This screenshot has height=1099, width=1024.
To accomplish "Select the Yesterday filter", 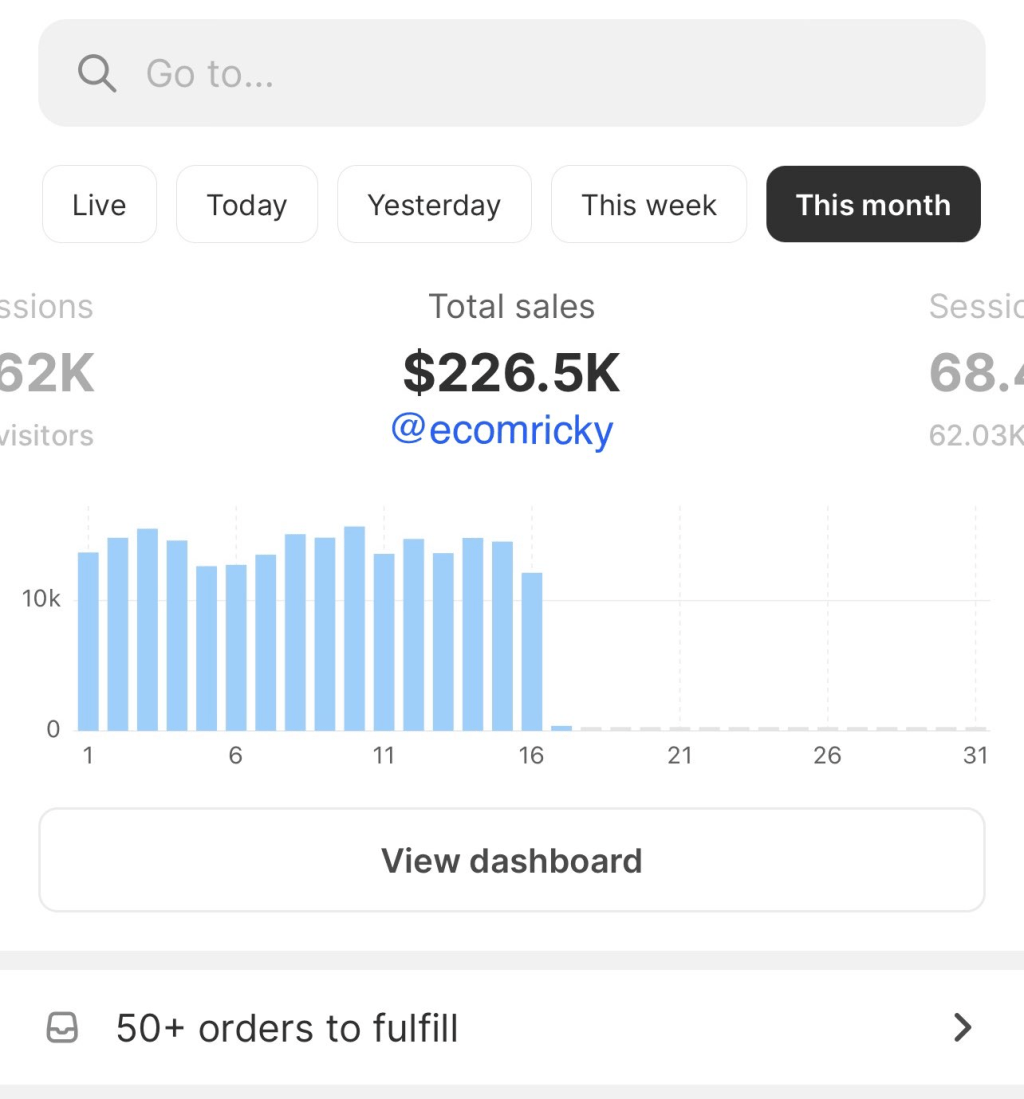I will 434,204.
